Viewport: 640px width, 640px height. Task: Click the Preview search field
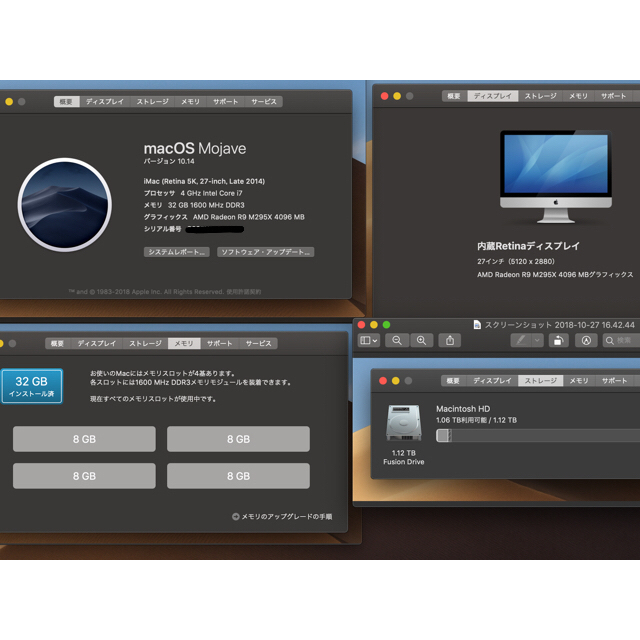(x=621, y=340)
